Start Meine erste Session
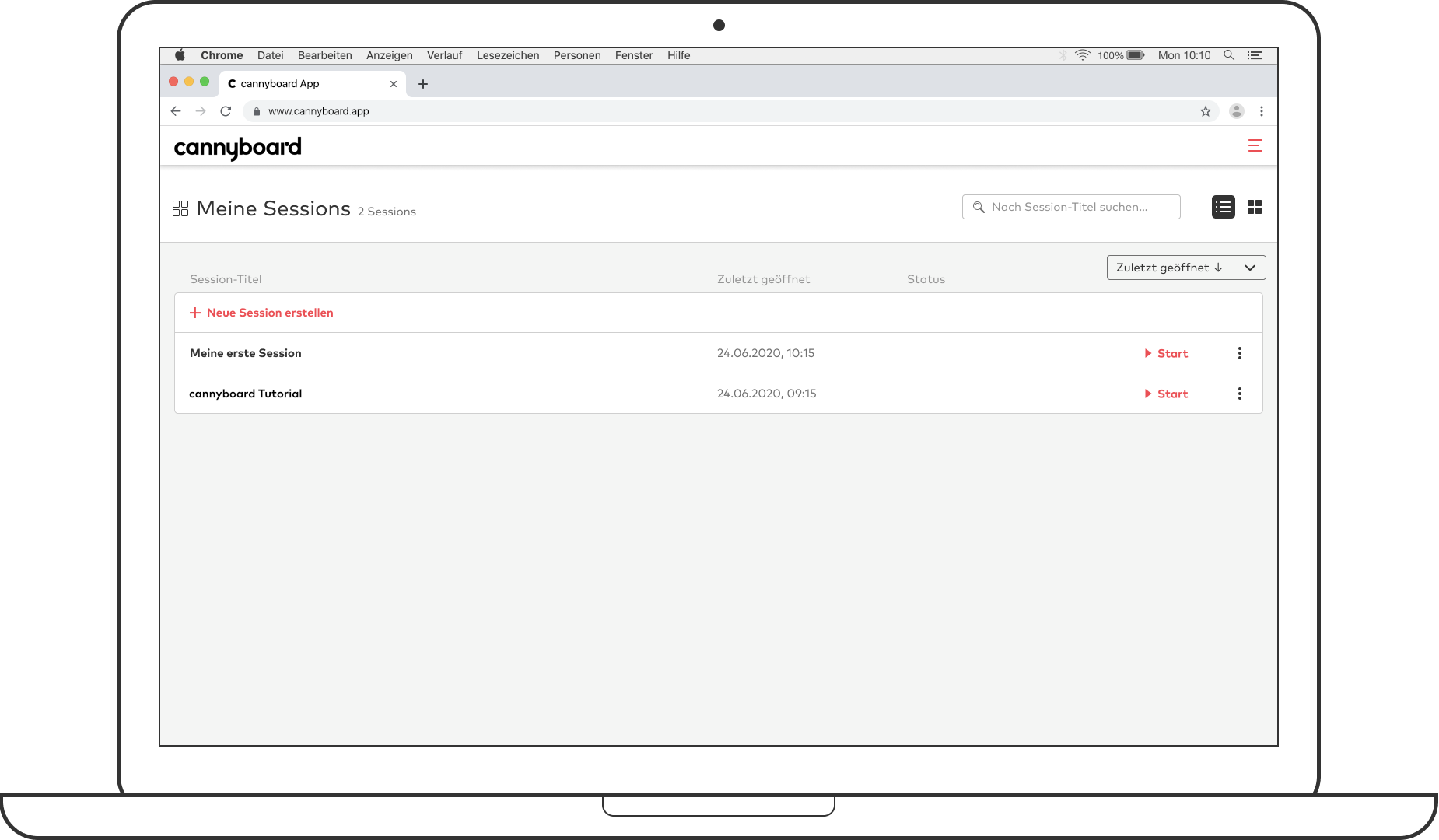 [1166, 353]
